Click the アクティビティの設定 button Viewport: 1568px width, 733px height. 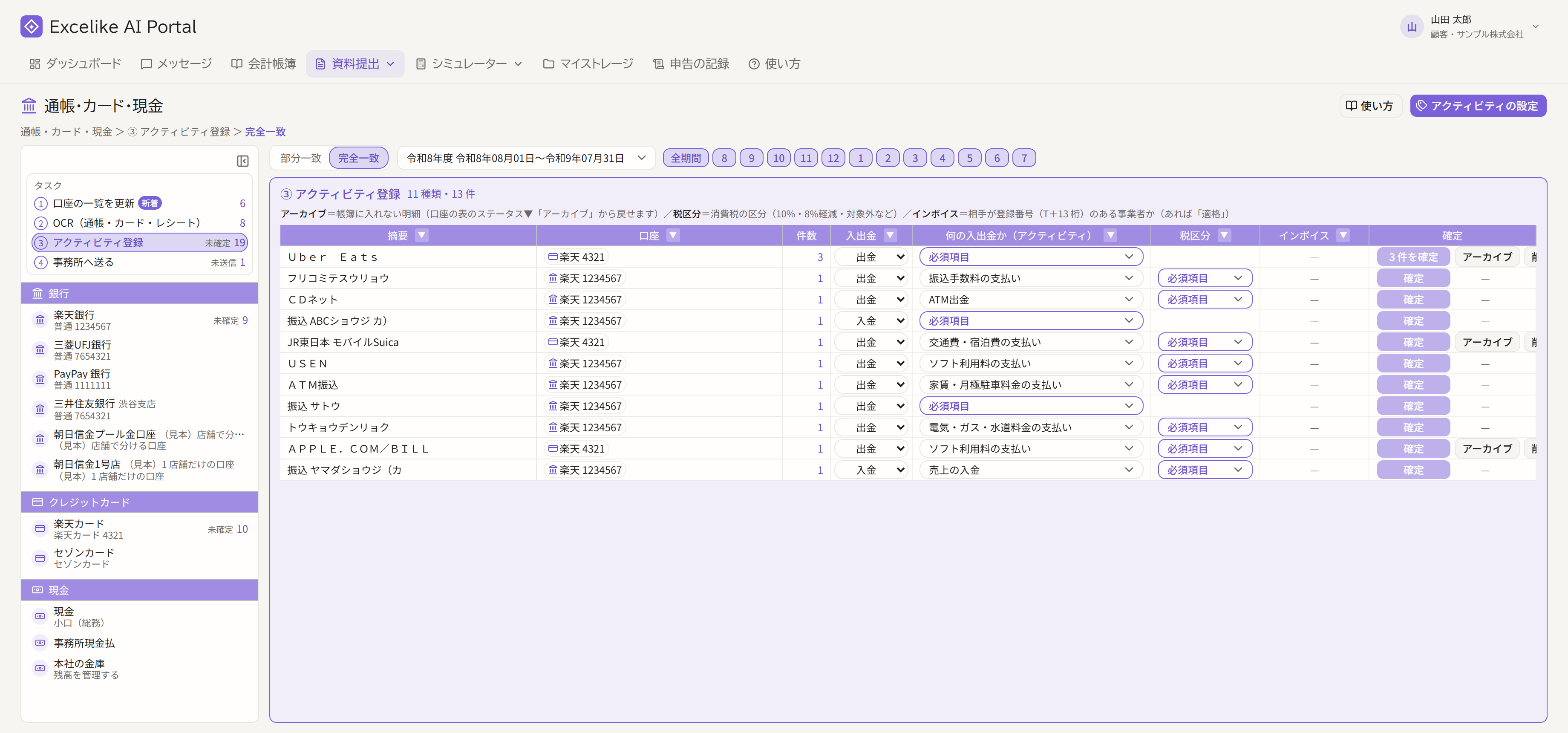point(1478,106)
